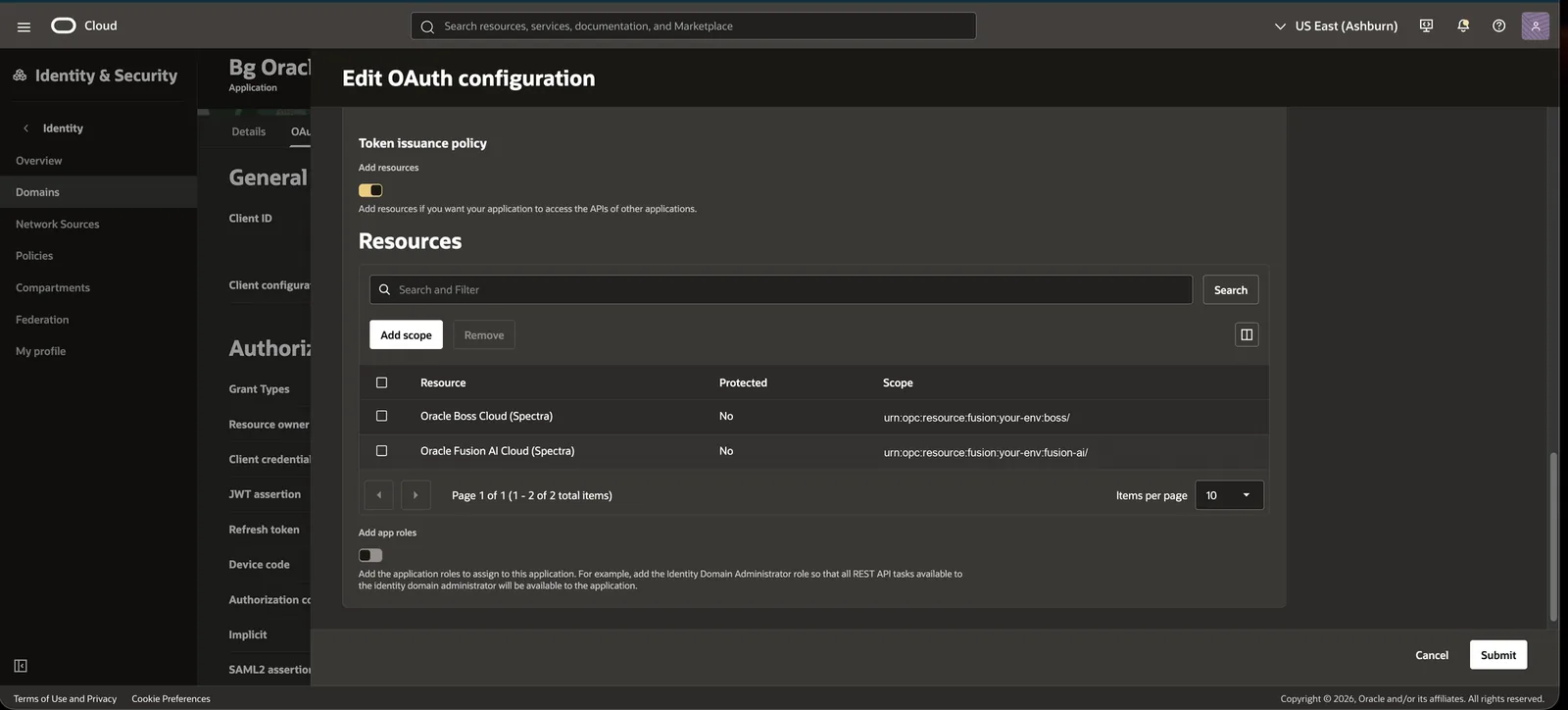This screenshot has height=710, width=1568.
Task: Go to the next page of resources
Action: coord(416,495)
